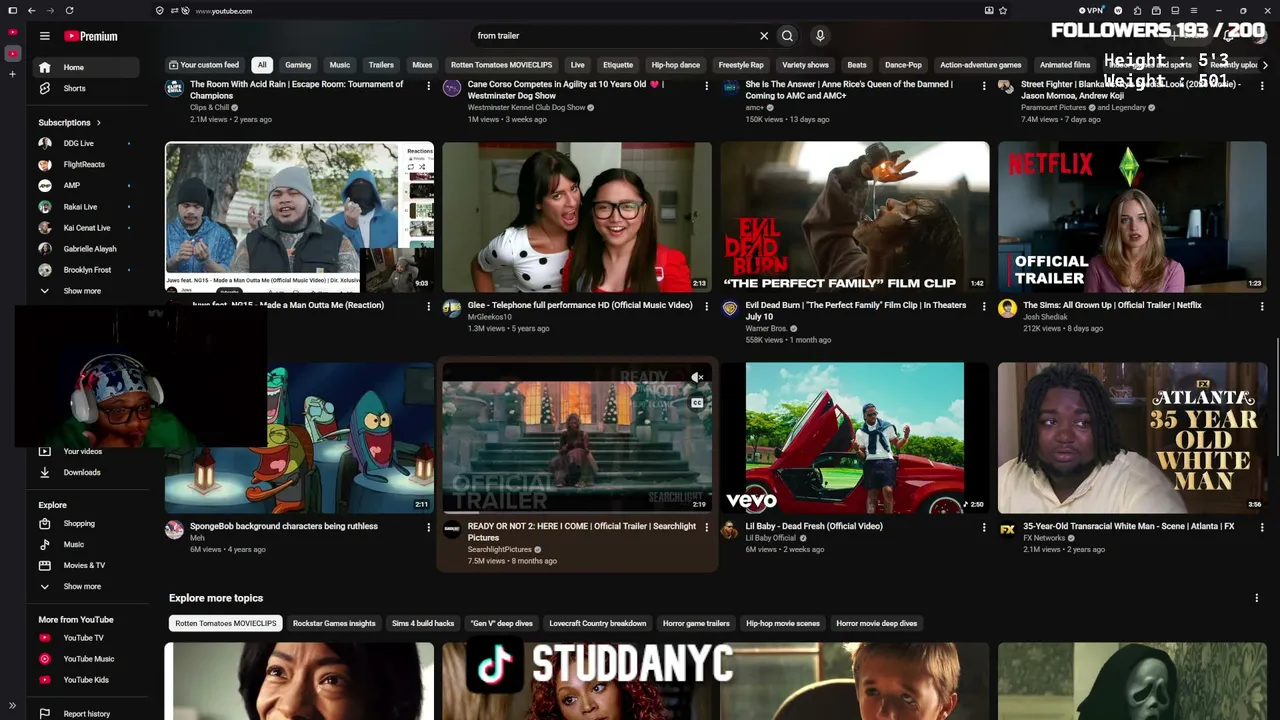1280x720 pixels.
Task: Toggle mute on the Ready or Not preview
Action: [697, 378]
